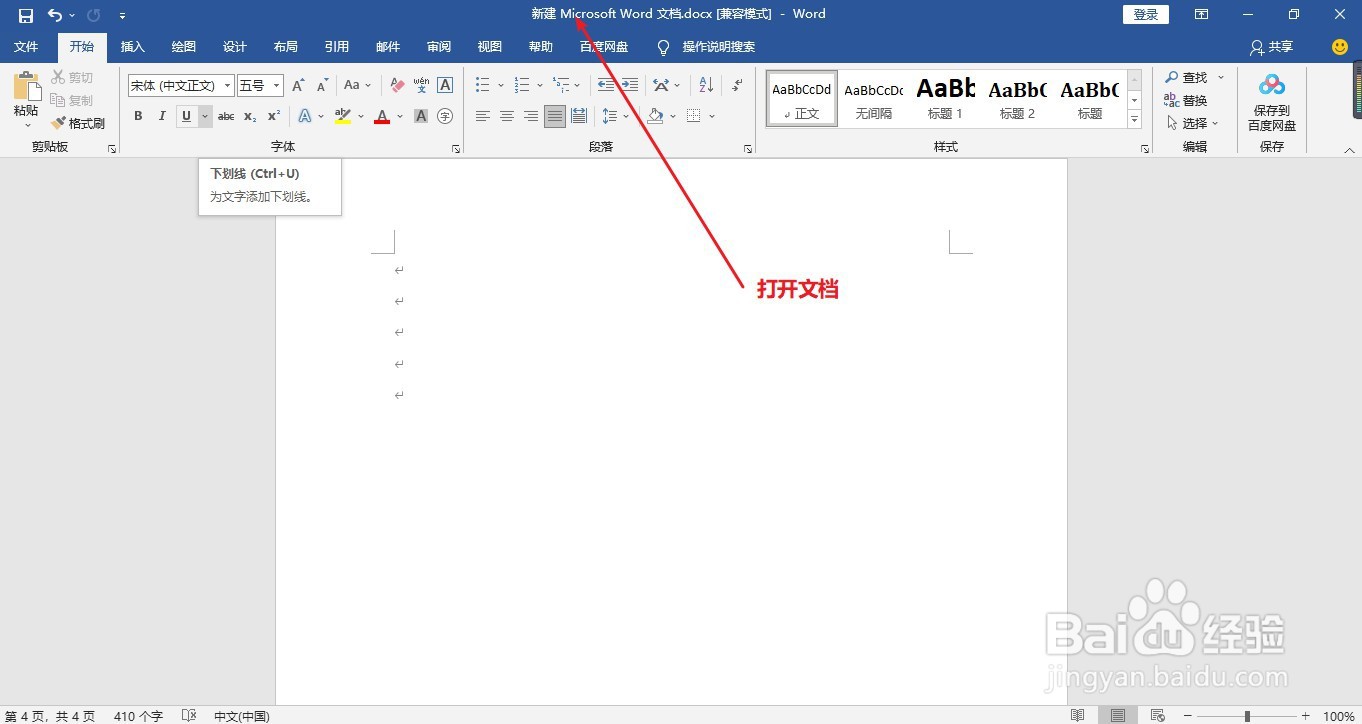Clear all formatting with eraser icon
This screenshot has width=1362, height=724.
(x=397, y=86)
